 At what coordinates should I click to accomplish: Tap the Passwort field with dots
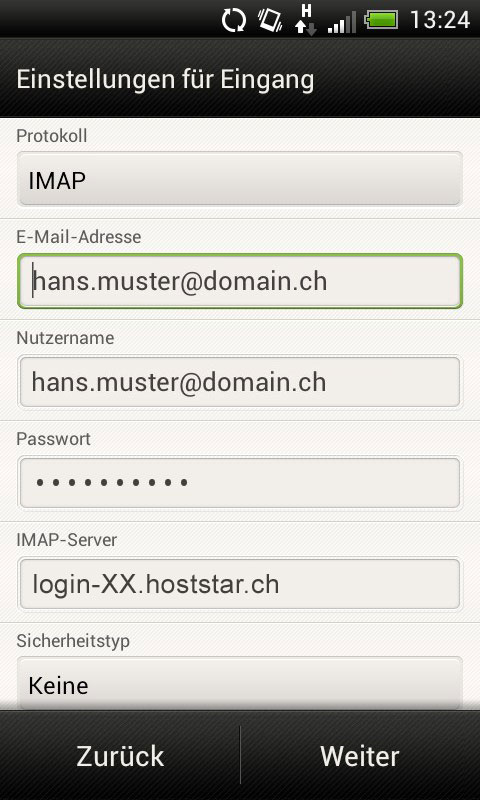(240, 483)
